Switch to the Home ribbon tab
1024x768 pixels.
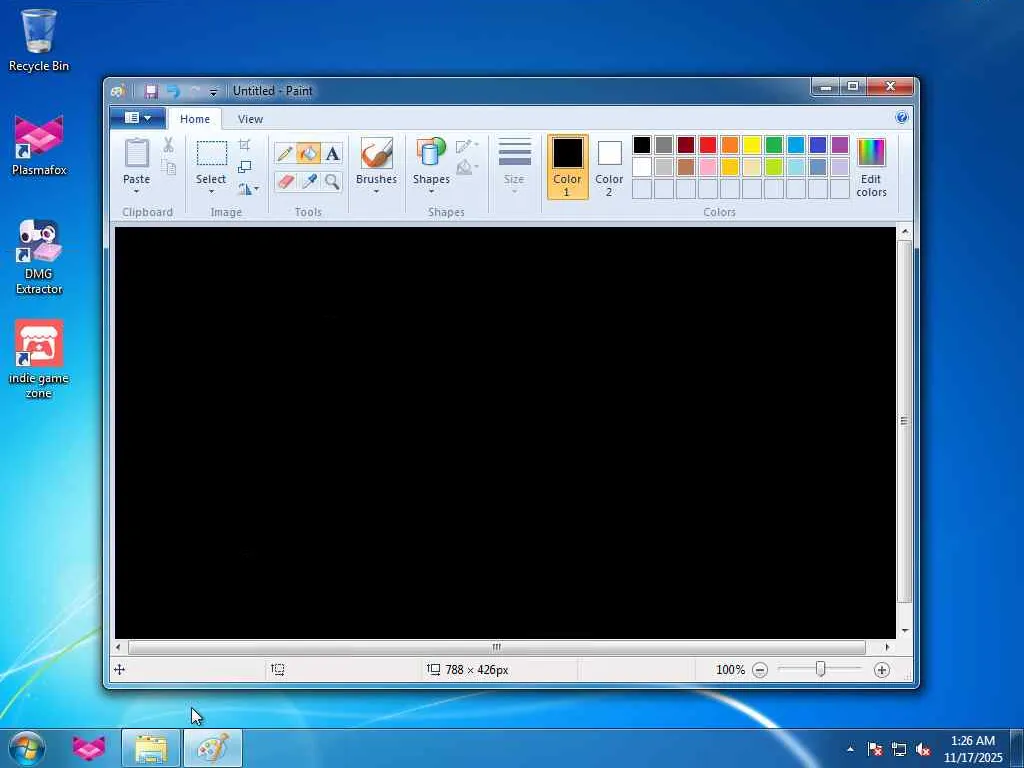pos(195,119)
